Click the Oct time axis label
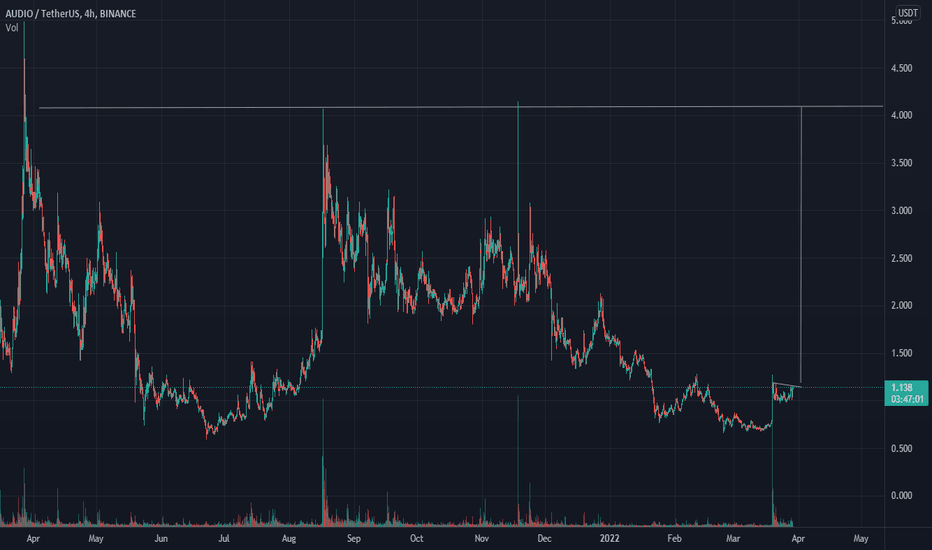Image resolution: width=932 pixels, height=550 pixels. tap(417, 539)
